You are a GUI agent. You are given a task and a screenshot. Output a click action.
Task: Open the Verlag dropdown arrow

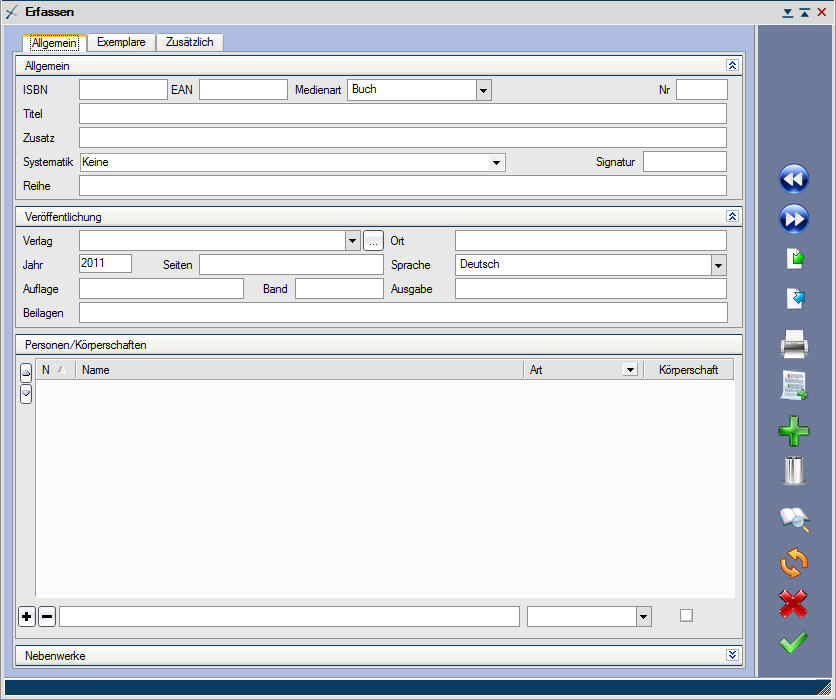pos(352,241)
